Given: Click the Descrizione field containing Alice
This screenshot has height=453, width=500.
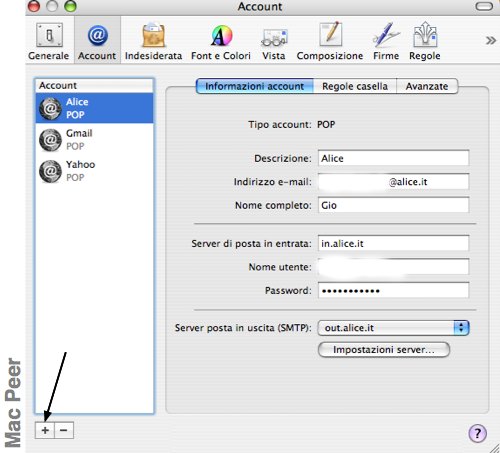Looking at the screenshot, I should coord(393,158).
